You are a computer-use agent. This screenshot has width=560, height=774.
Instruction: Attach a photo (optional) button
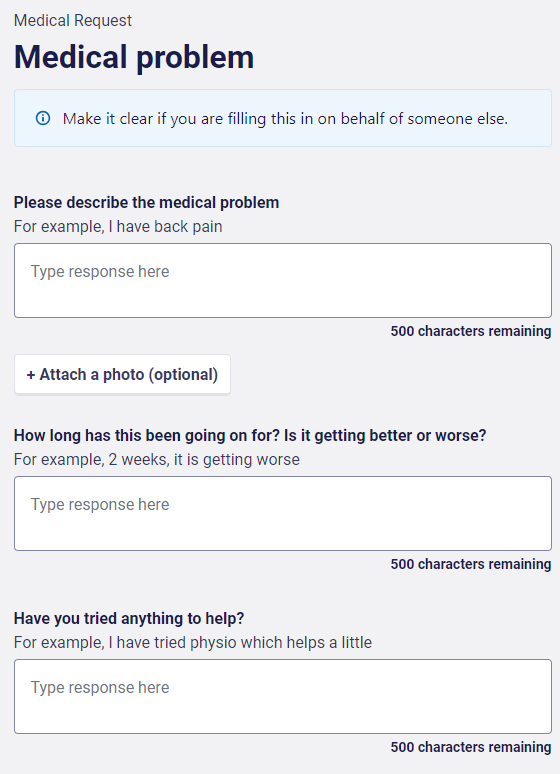[x=122, y=375]
